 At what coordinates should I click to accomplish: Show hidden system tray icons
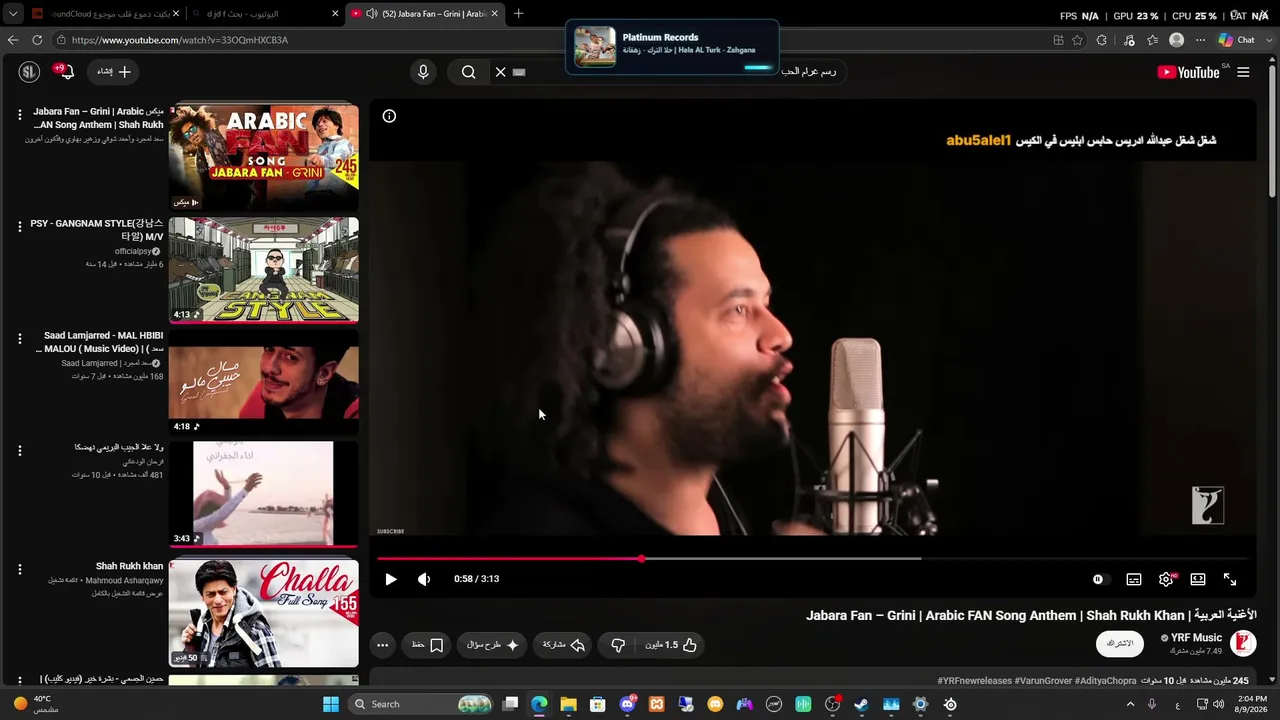tap(1130, 704)
